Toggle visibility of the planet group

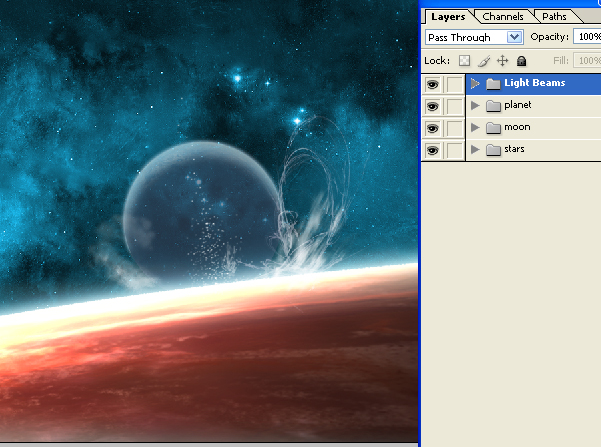432,106
